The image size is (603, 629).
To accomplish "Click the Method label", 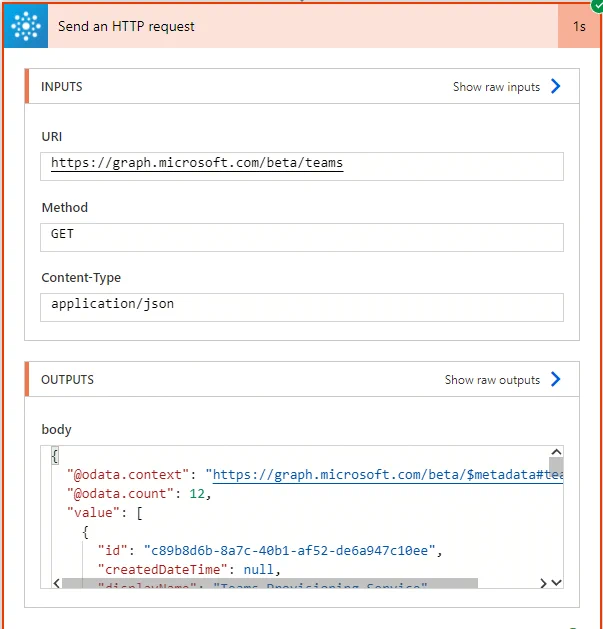I will pyautogui.click(x=65, y=207).
